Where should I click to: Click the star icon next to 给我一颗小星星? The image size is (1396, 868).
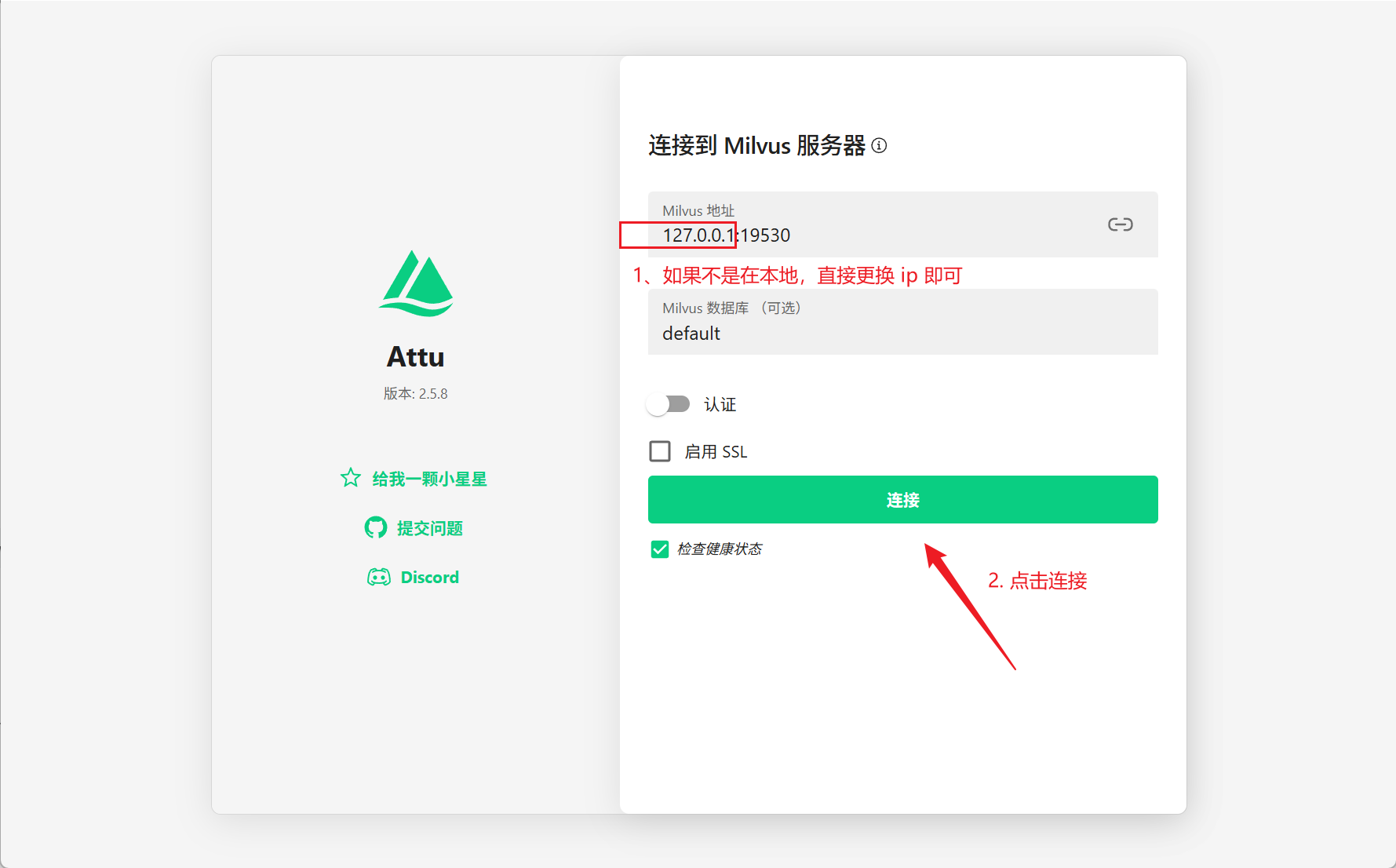[x=351, y=478]
